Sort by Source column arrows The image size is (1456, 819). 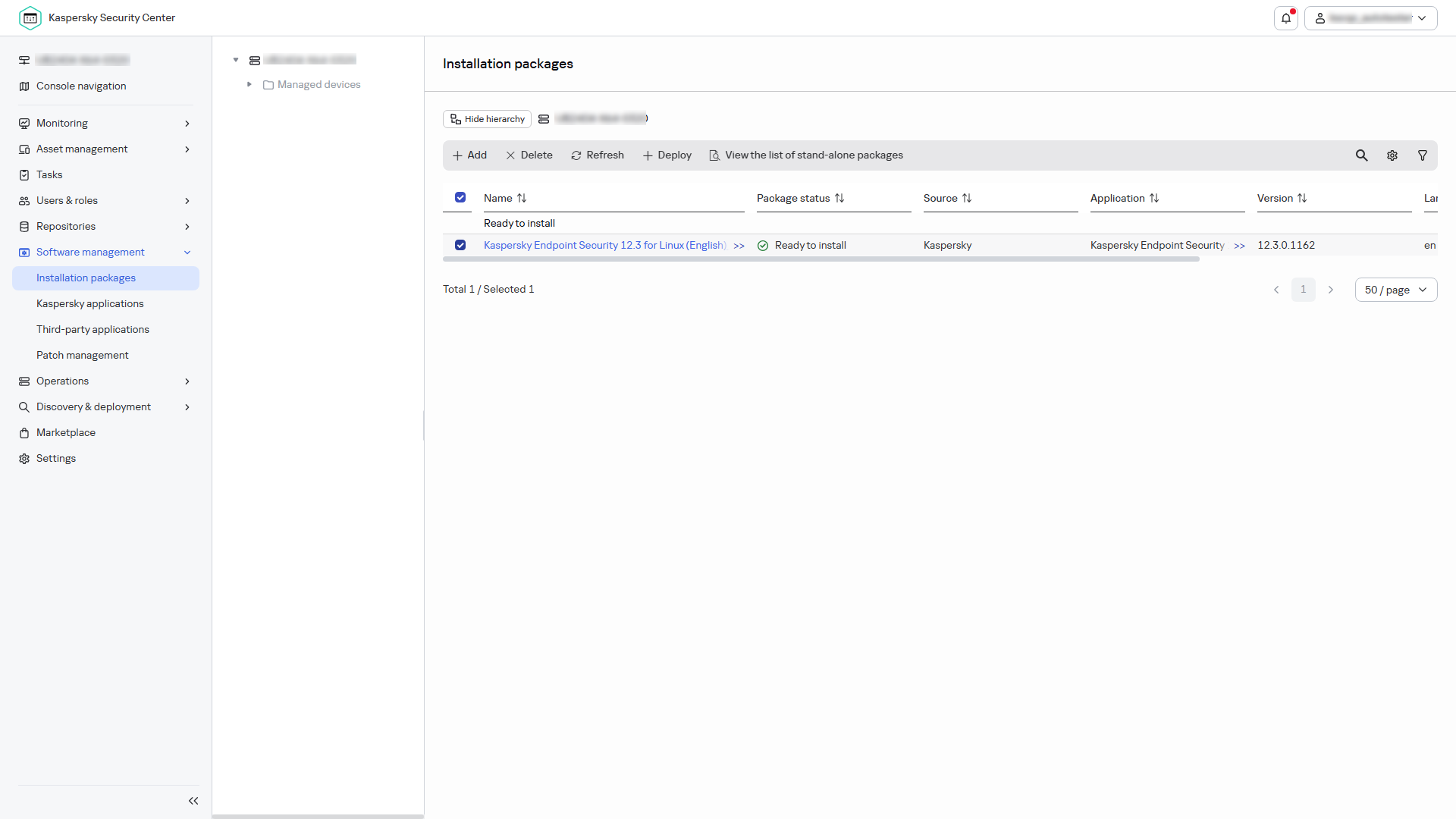point(967,198)
